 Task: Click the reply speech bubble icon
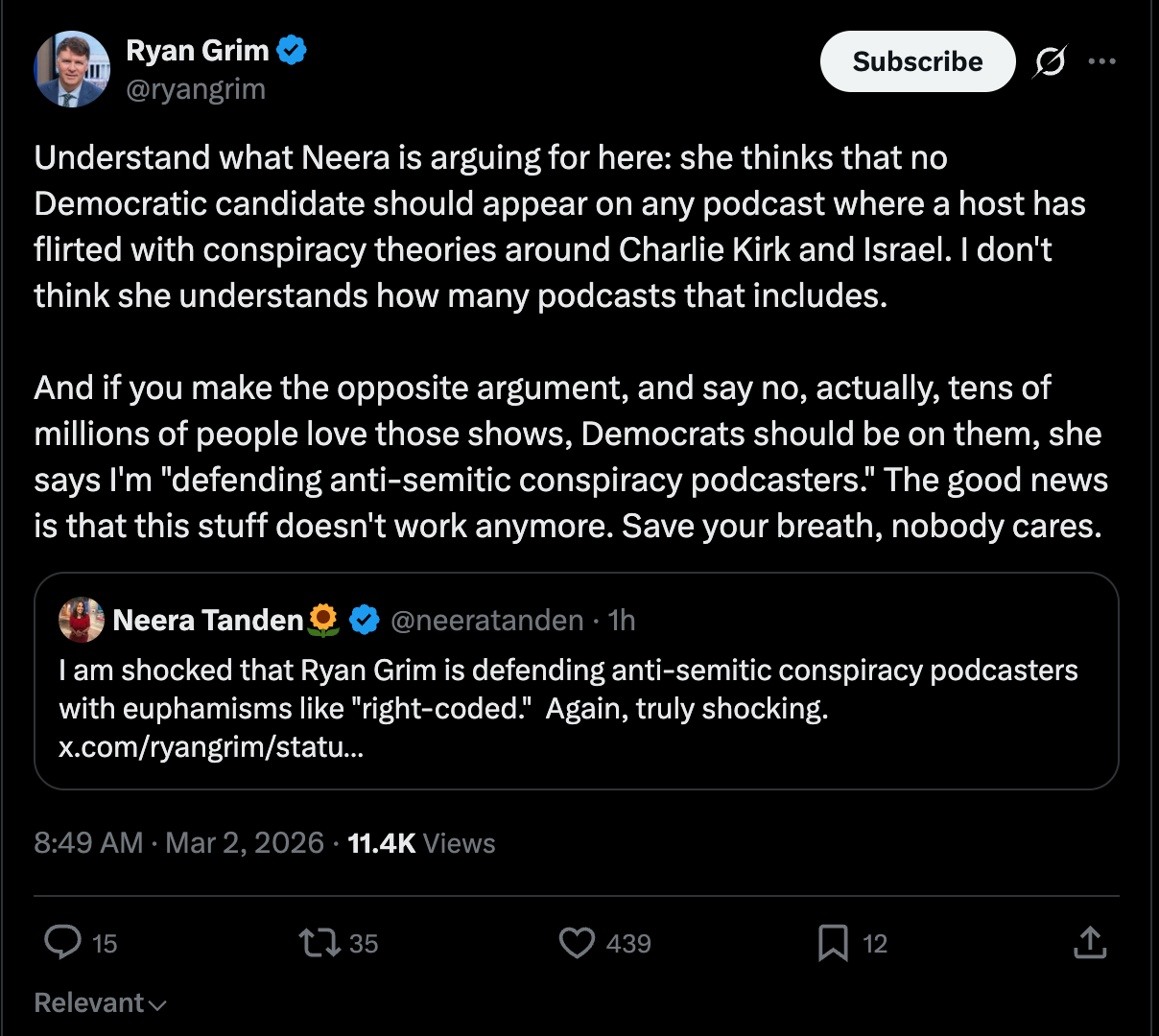(x=63, y=942)
